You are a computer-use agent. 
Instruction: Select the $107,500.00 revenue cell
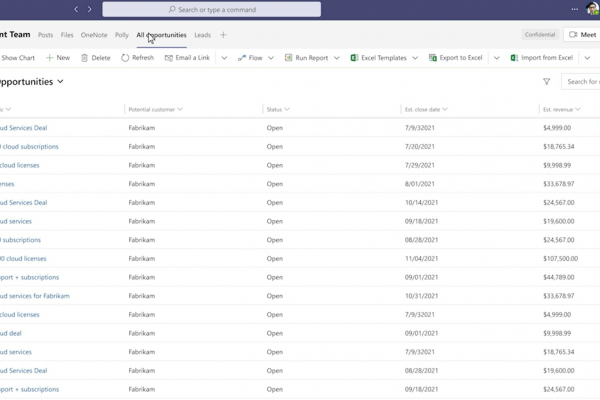(561, 259)
